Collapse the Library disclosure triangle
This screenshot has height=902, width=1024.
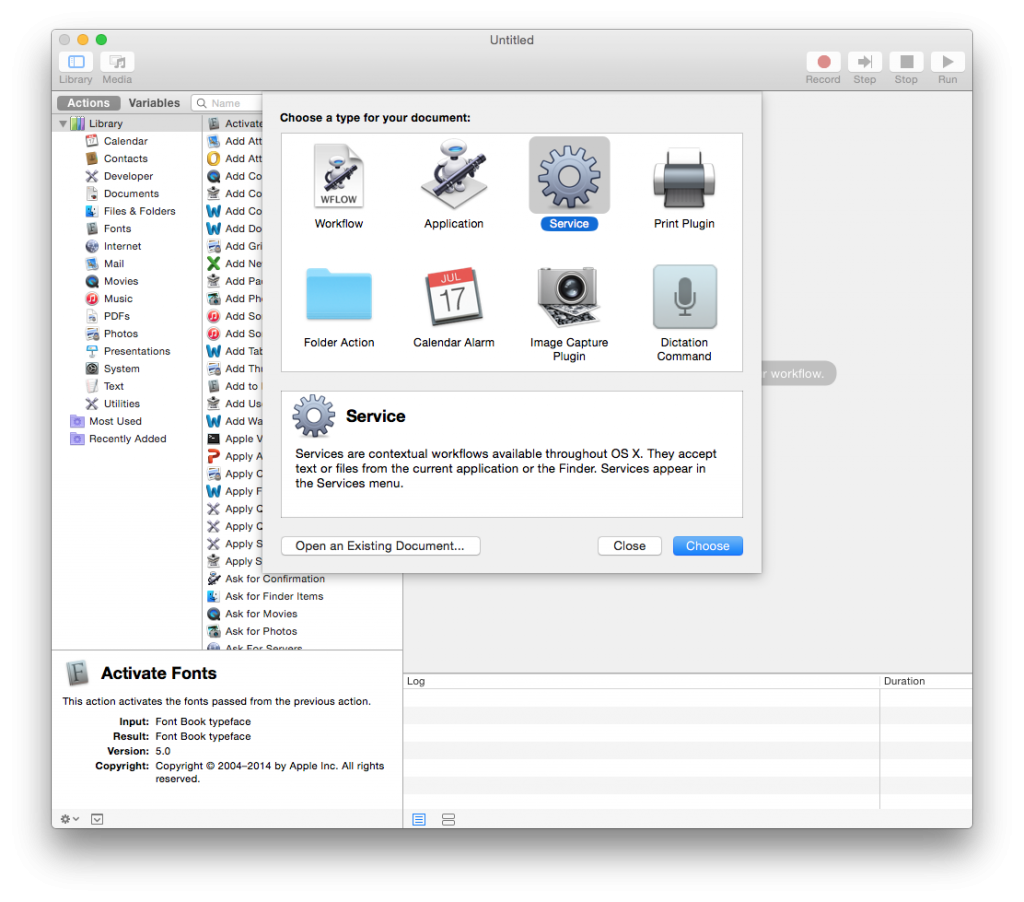click(63, 123)
